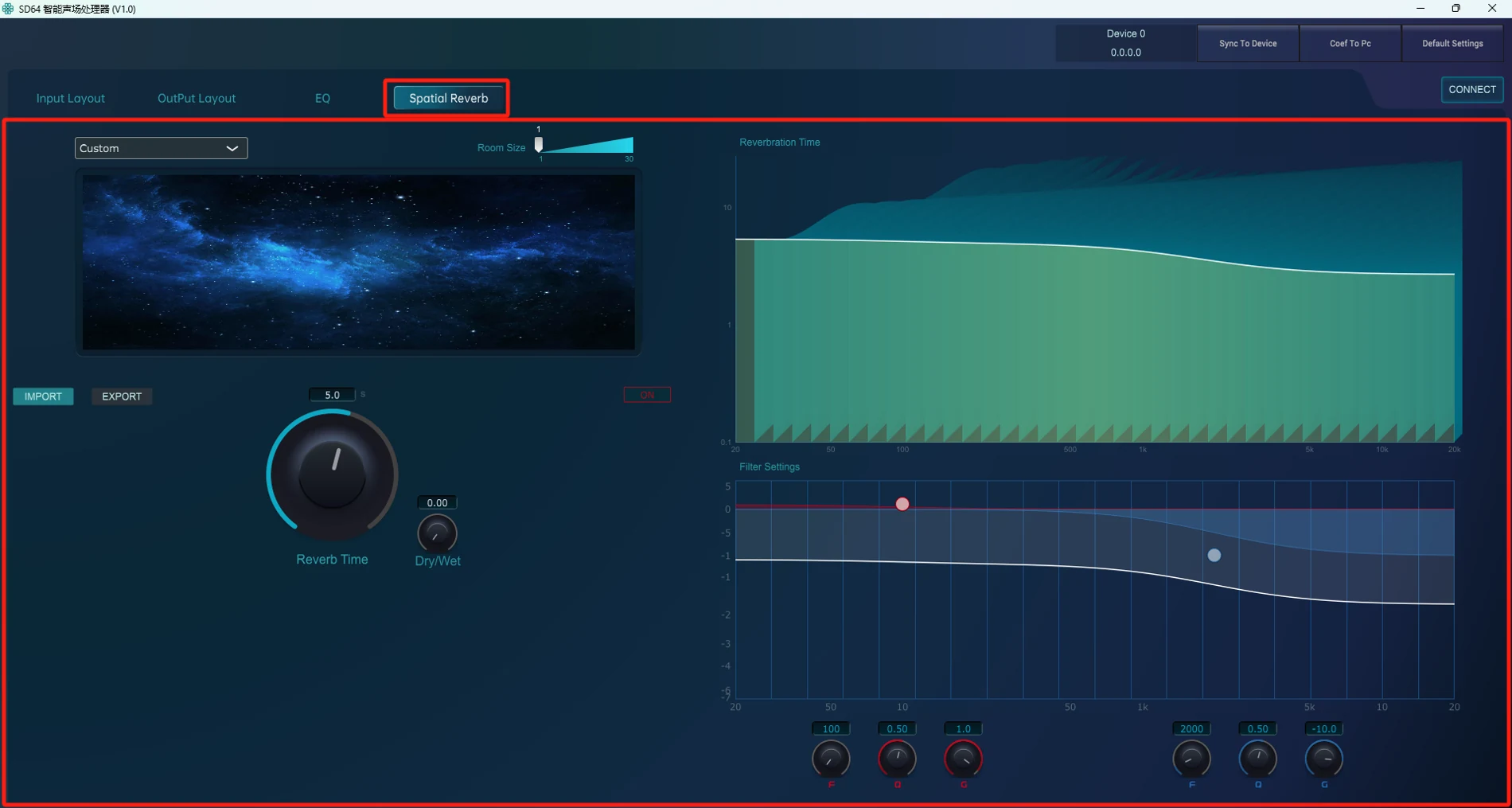This screenshot has width=1512, height=808.
Task: Click Coef To Pc button
Action: [x=1350, y=44]
